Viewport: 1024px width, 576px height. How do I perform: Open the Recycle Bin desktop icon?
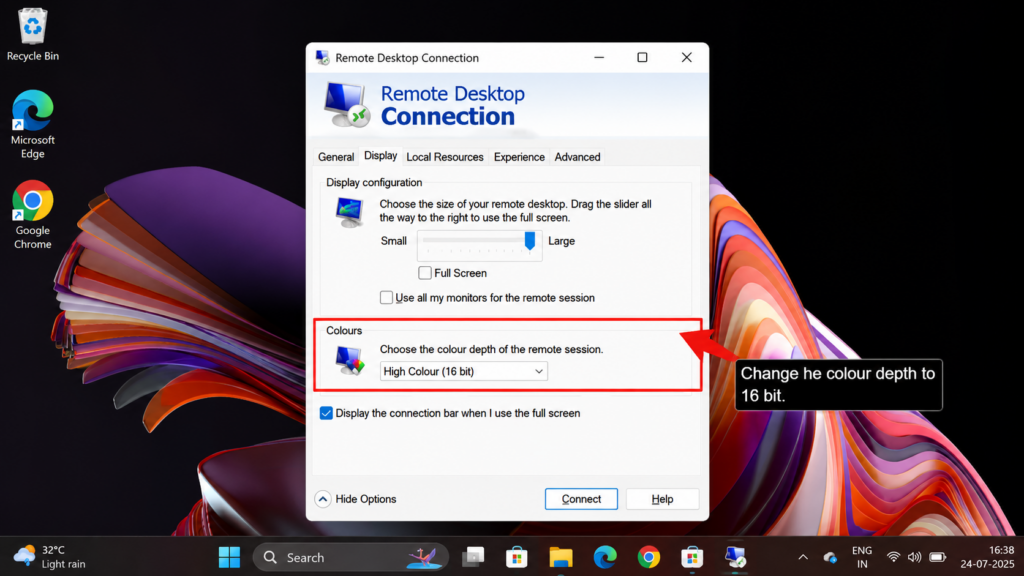click(33, 35)
